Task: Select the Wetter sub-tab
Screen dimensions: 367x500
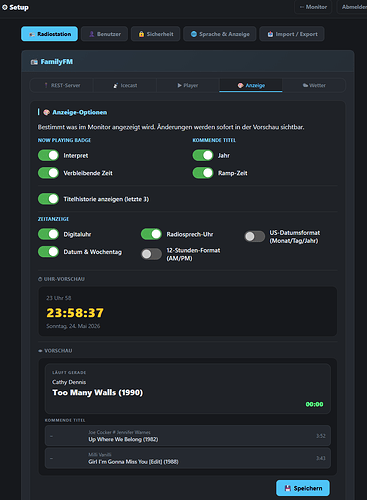Action: point(314,85)
